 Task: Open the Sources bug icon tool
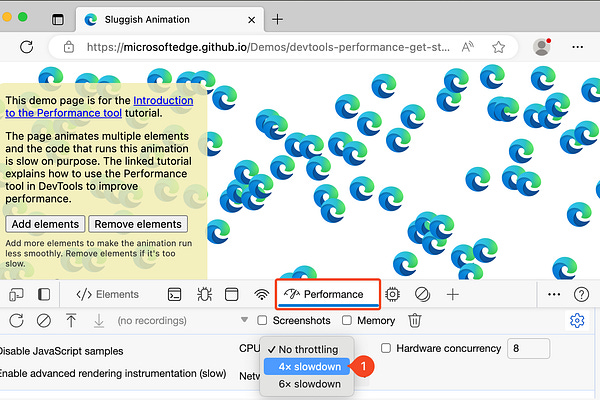pyautogui.click(x=204, y=294)
